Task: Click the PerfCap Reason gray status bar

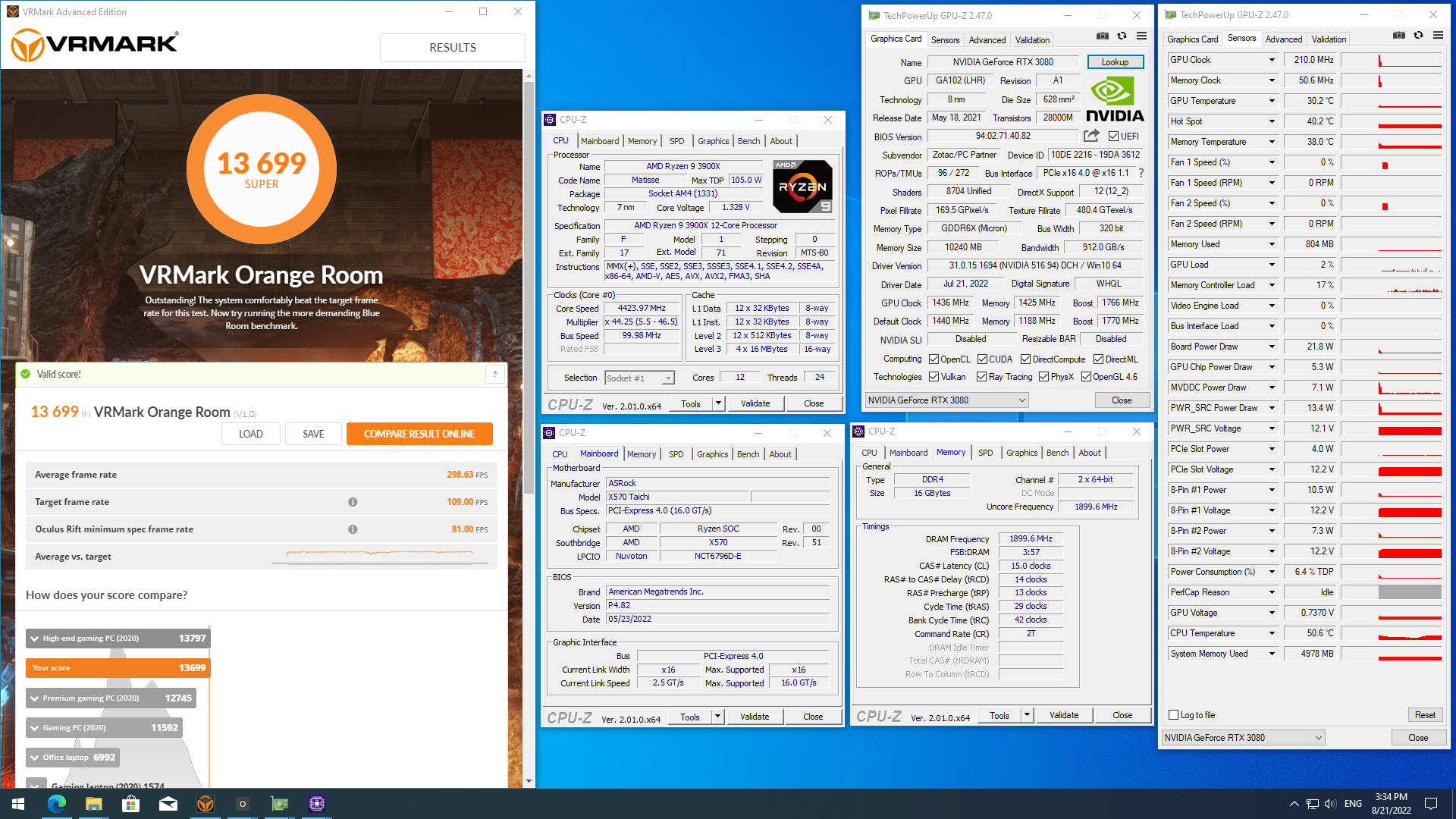Action: [x=1410, y=592]
